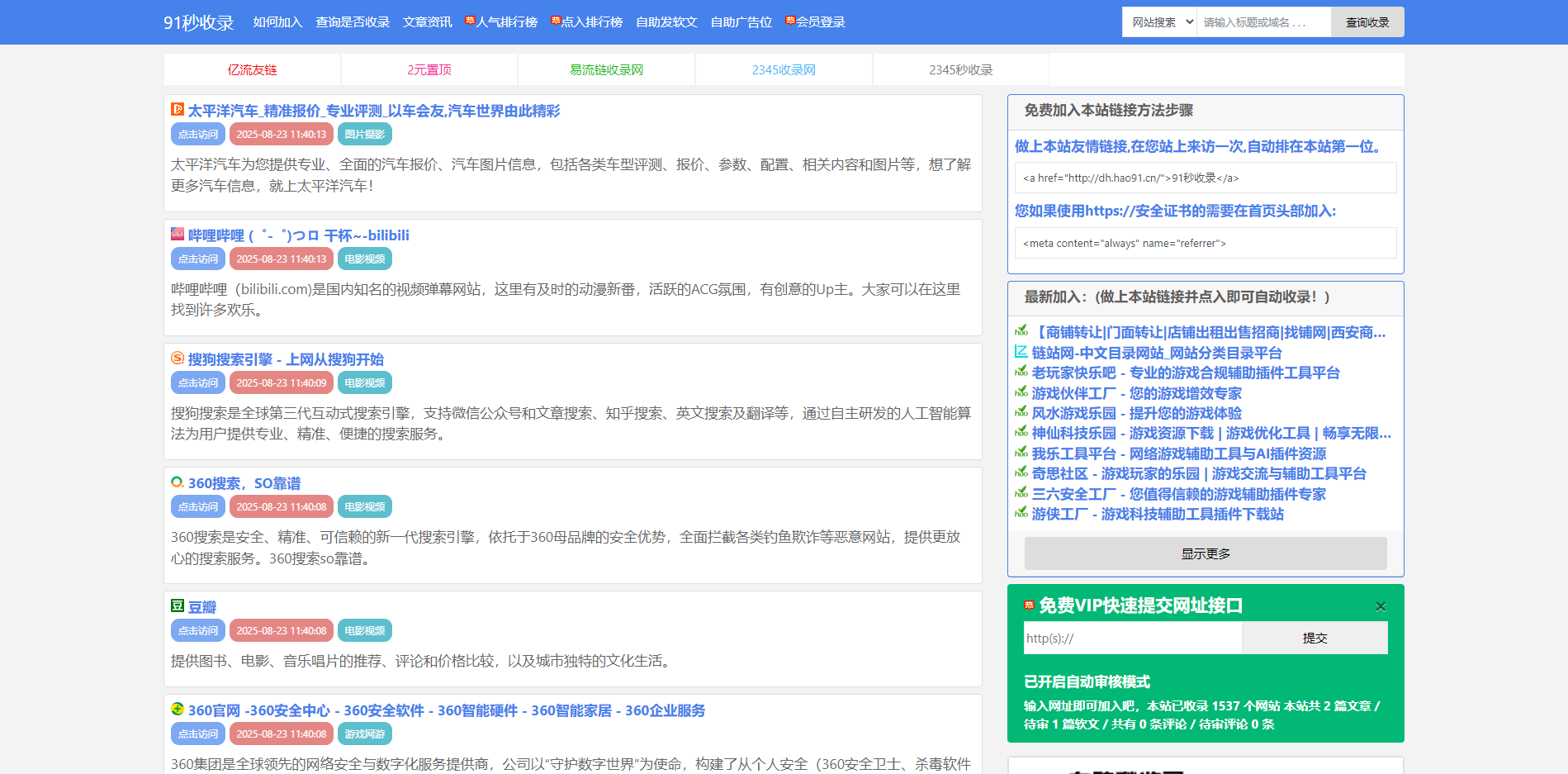This screenshot has height=774, width=1568.
Task: Click the 91秒收录 site logo
Action: tap(199, 22)
